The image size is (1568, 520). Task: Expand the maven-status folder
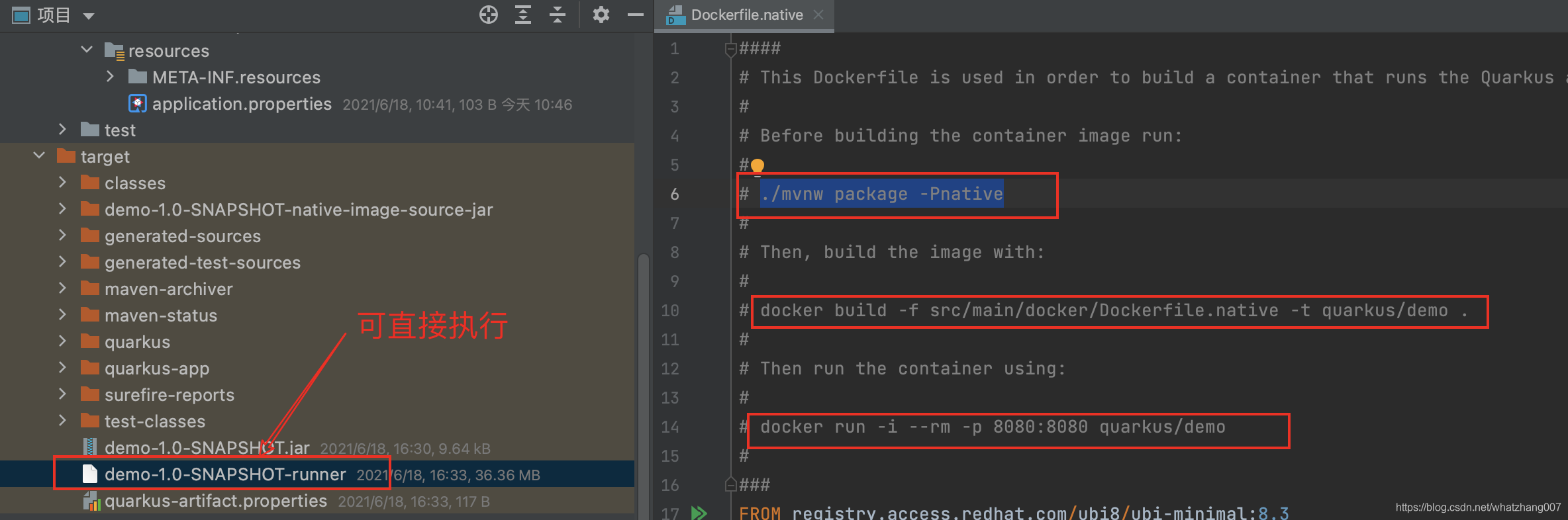pyautogui.click(x=63, y=315)
